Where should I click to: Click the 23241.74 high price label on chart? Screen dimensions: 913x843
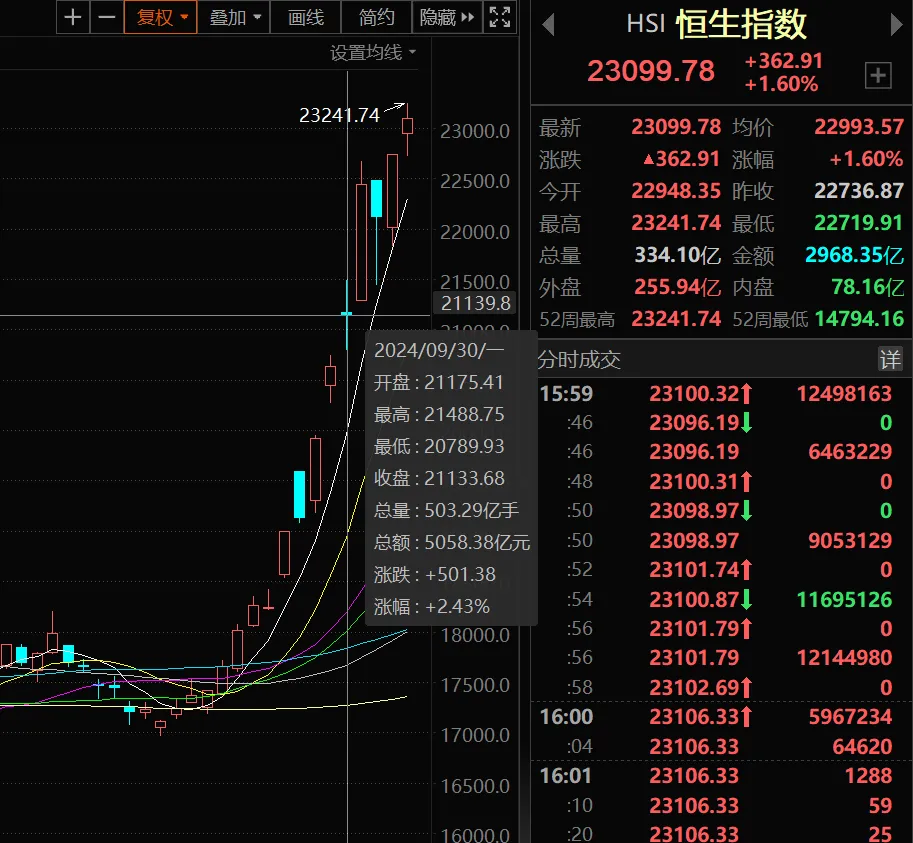[x=339, y=115]
